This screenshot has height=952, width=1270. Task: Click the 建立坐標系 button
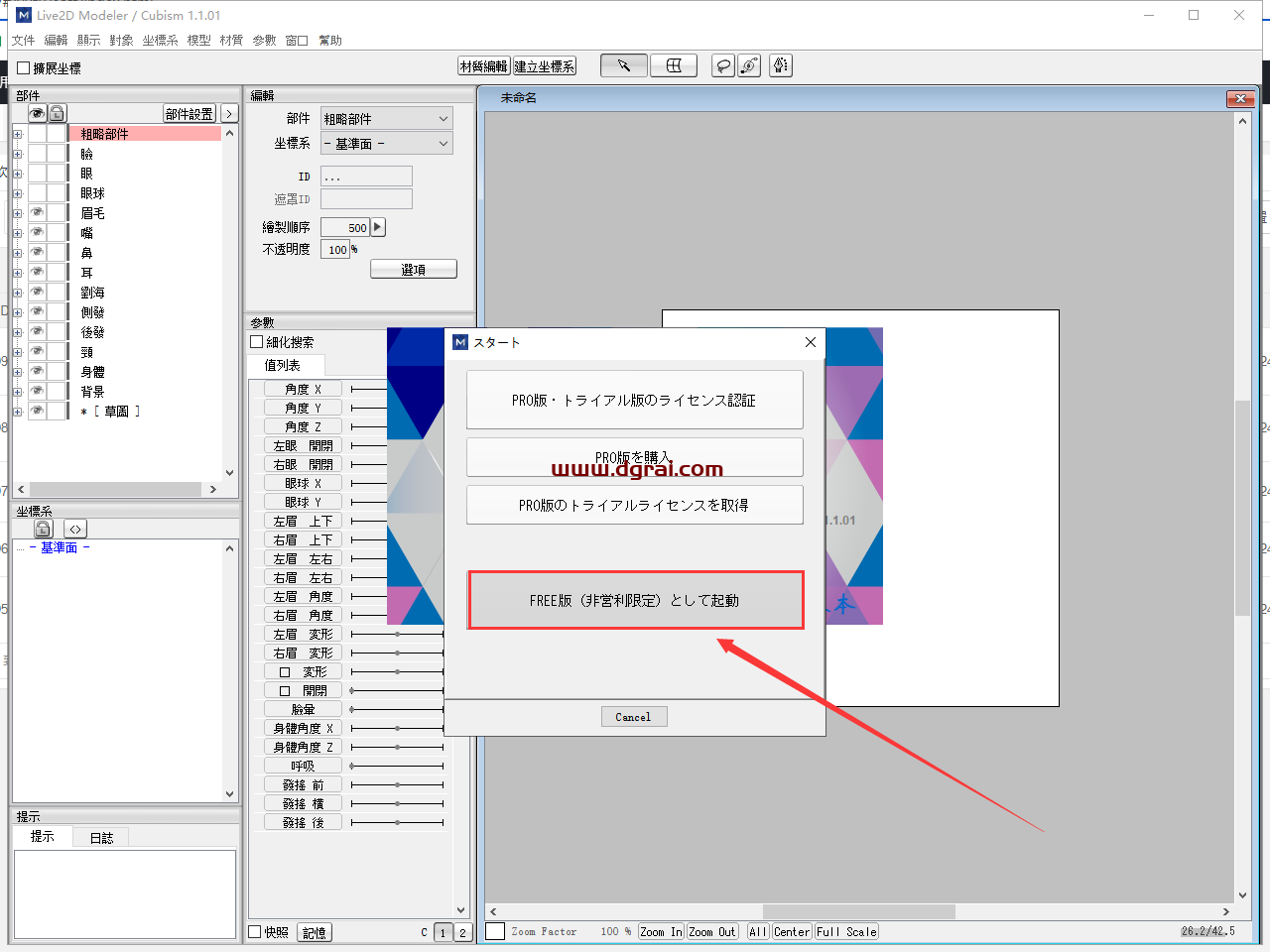click(x=544, y=66)
